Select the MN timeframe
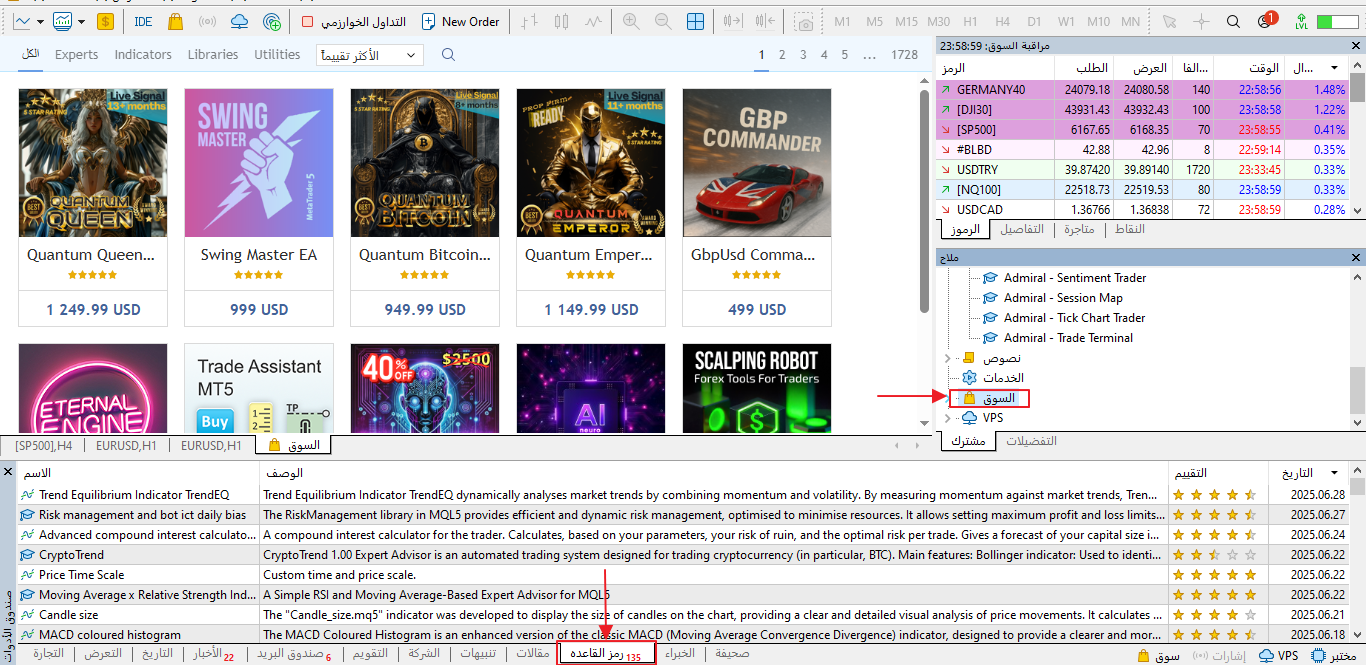This screenshot has height=665, width=1366. click(x=1130, y=21)
